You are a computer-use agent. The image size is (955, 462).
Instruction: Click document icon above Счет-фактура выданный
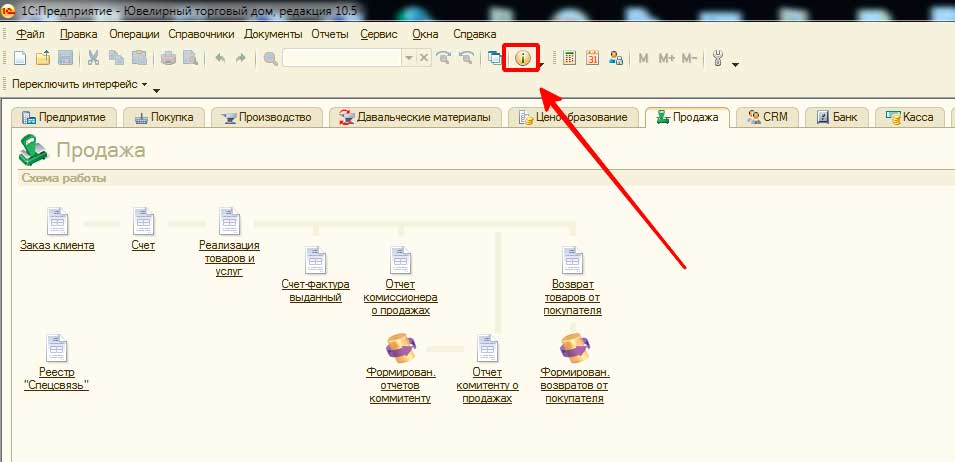pyautogui.click(x=315, y=260)
